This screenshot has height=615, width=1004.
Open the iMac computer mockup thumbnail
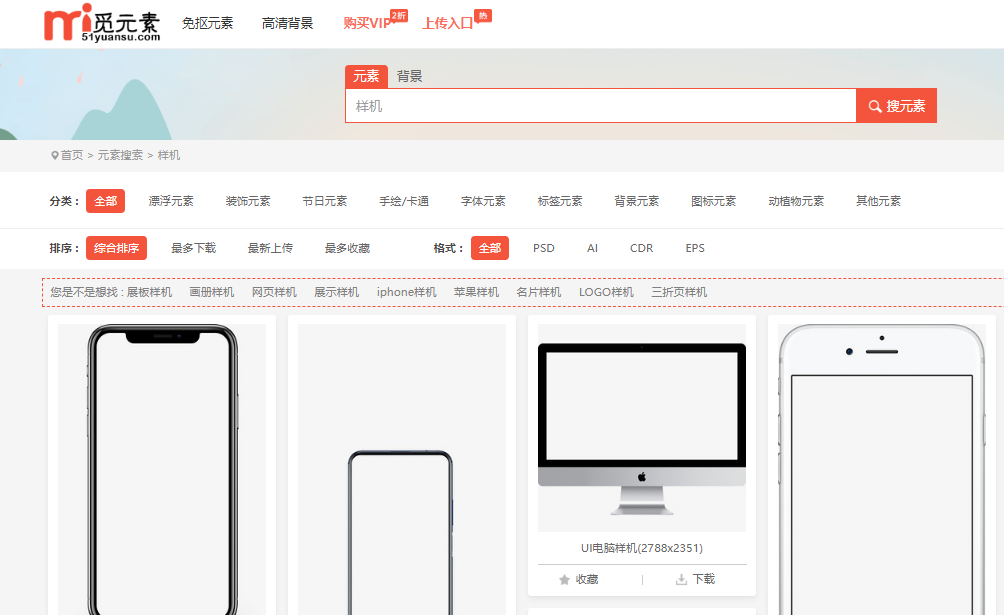point(642,428)
